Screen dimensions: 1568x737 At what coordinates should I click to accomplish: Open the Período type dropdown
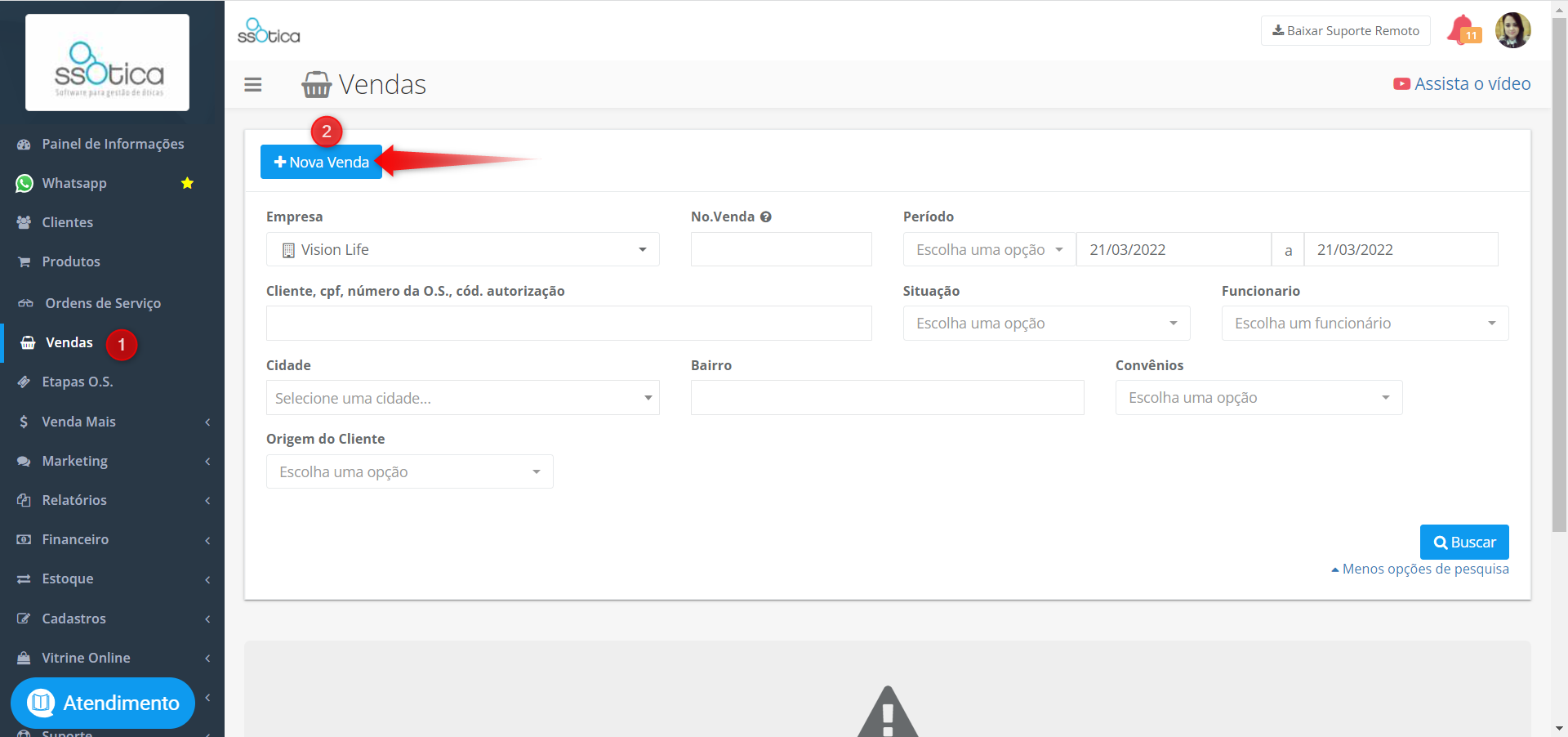coord(990,249)
